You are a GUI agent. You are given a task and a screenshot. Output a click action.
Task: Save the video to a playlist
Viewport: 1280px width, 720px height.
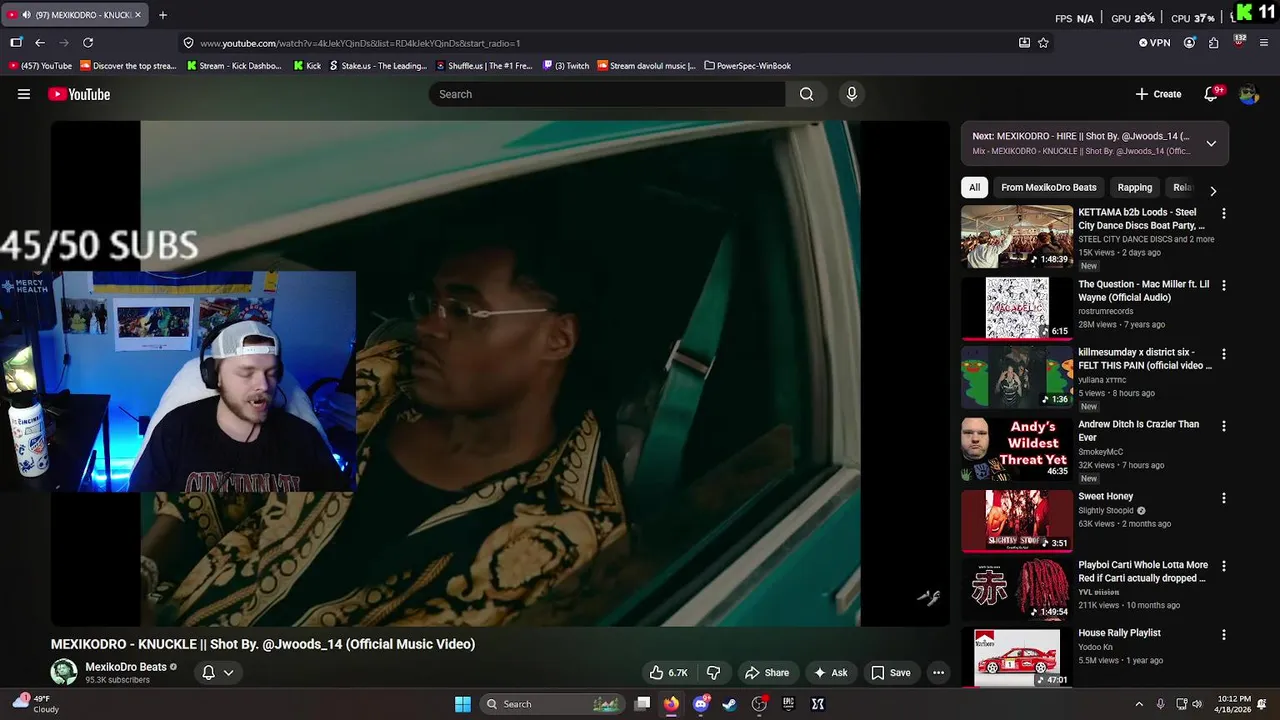click(x=890, y=673)
